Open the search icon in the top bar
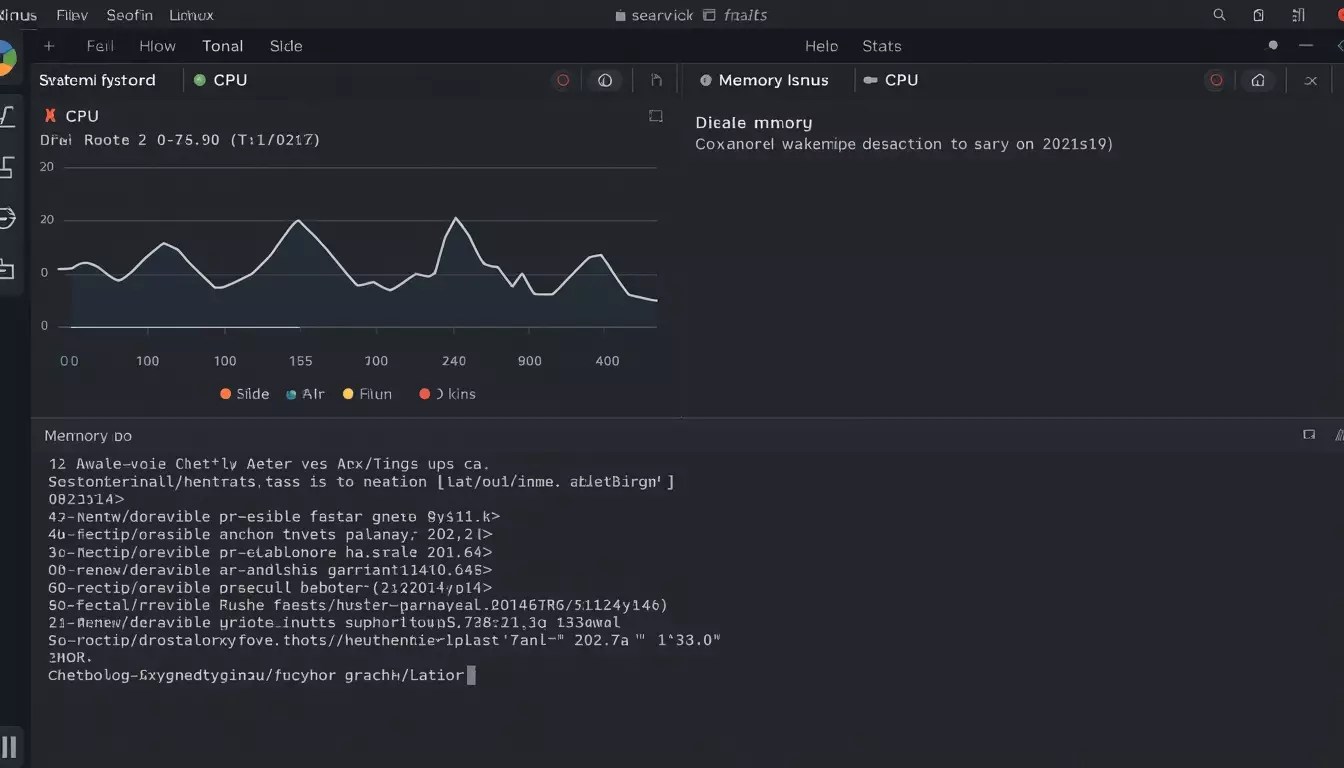 click(1219, 15)
